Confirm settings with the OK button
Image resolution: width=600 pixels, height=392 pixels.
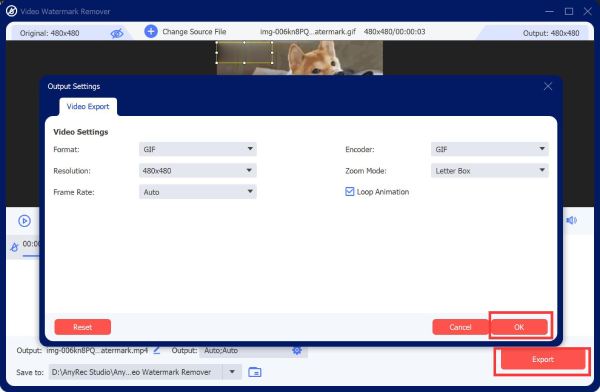coord(519,327)
